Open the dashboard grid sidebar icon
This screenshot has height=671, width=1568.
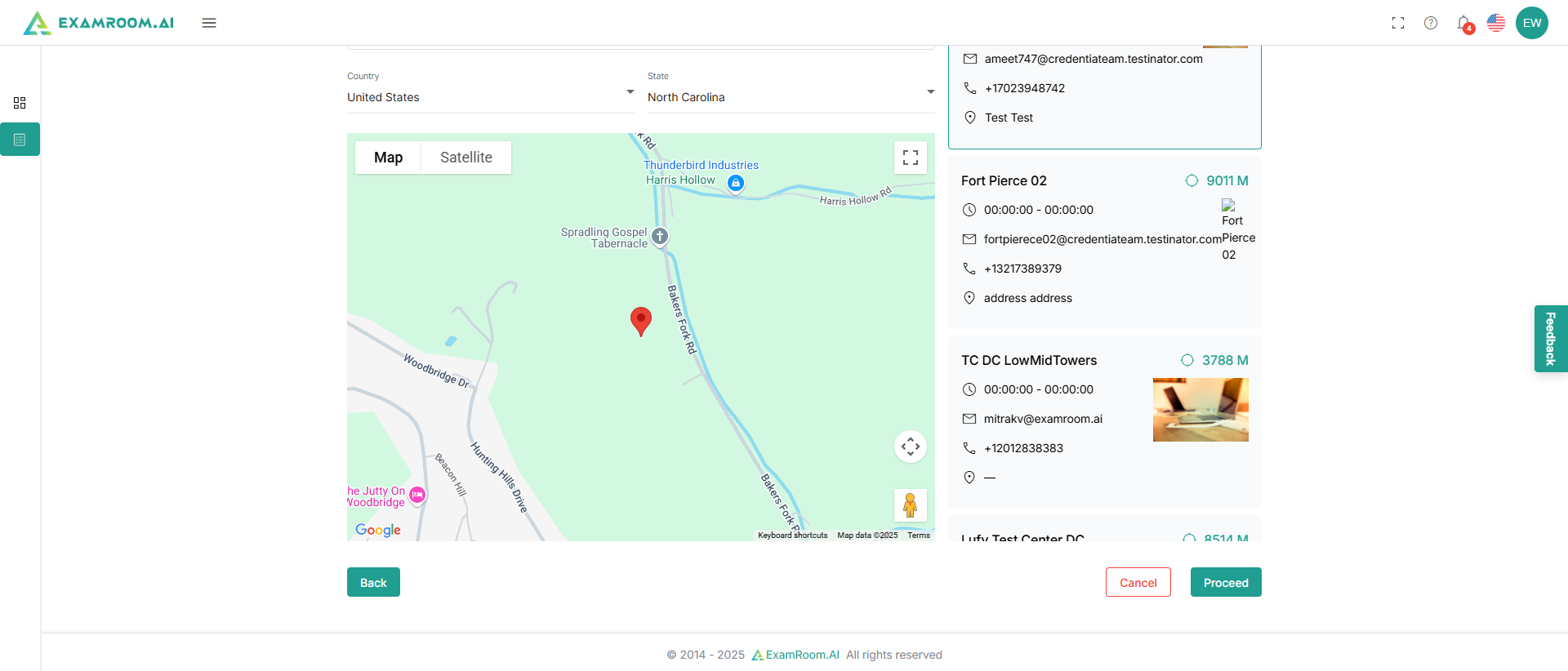20,103
